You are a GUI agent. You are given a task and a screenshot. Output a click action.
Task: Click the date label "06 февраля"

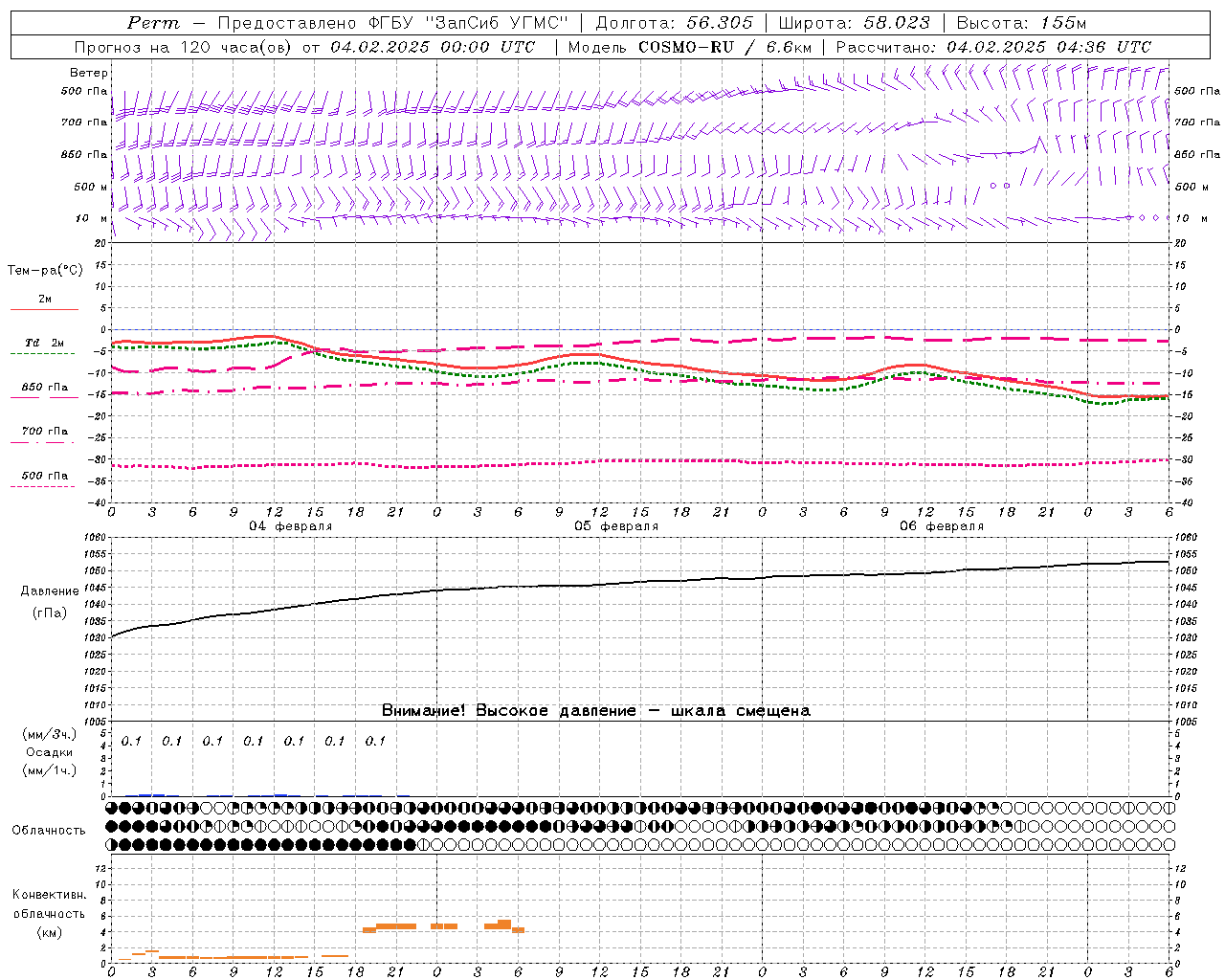(942, 526)
